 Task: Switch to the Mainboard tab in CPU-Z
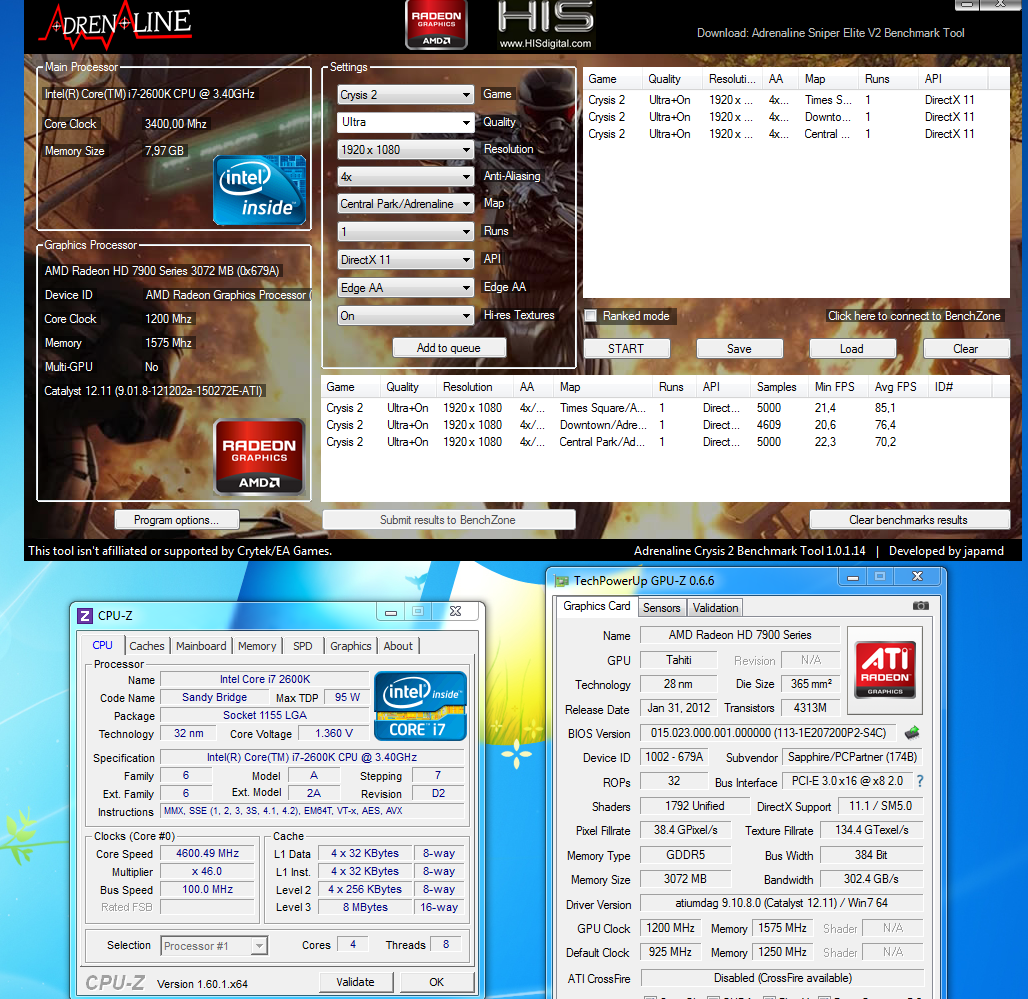click(201, 646)
